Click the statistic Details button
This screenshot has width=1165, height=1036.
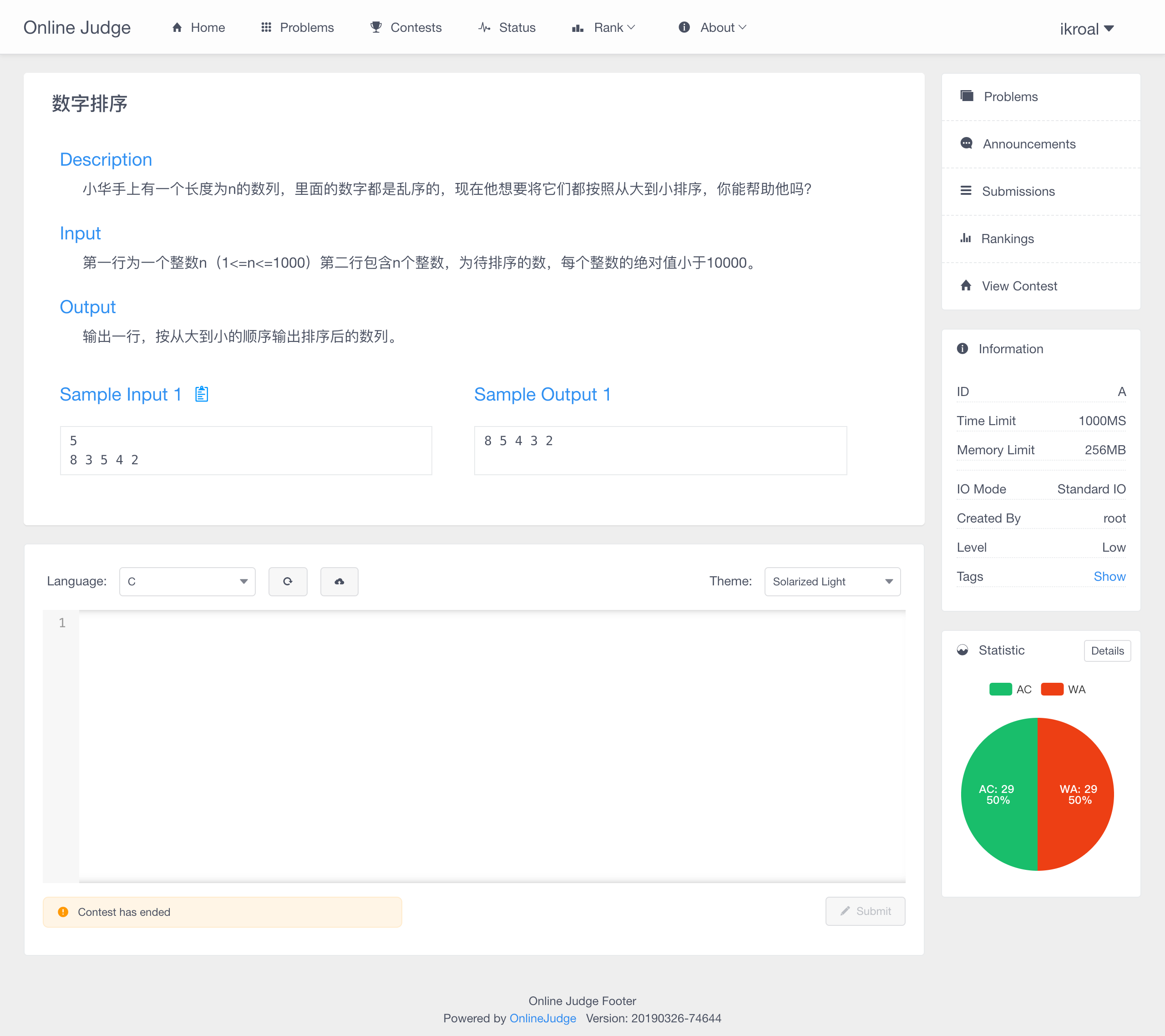click(1107, 650)
